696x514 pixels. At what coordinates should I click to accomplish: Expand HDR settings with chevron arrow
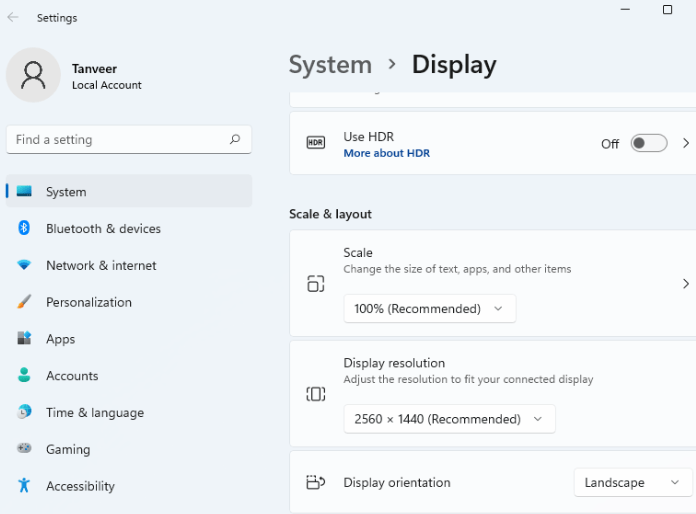pyautogui.click(x=686, y=144)
